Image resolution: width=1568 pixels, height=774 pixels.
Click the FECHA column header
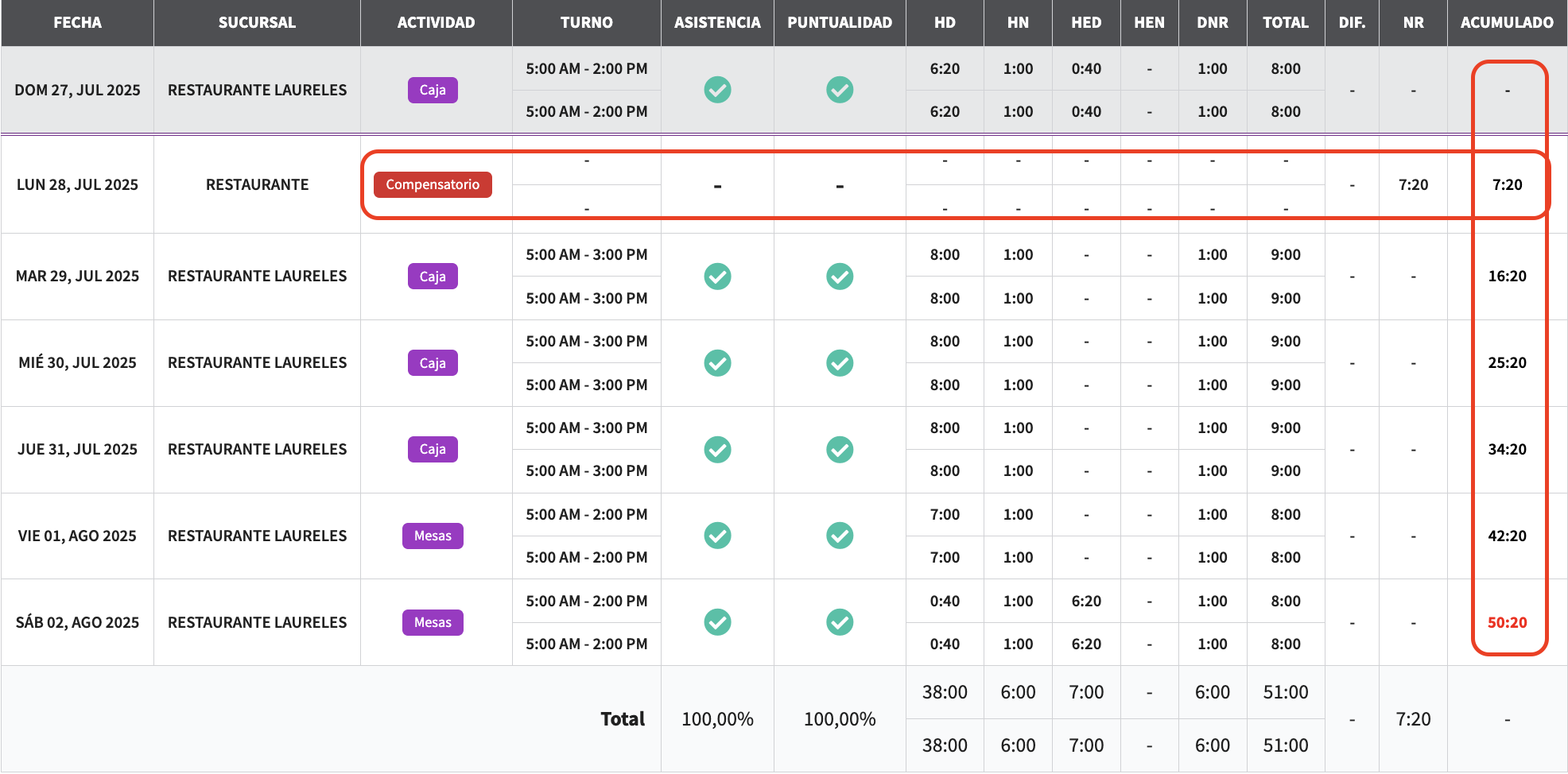coord(77,22)
